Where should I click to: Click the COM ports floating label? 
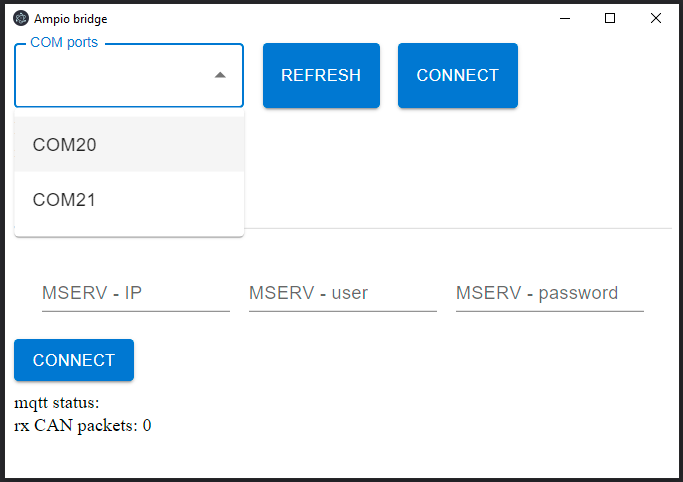click(64, 42)
